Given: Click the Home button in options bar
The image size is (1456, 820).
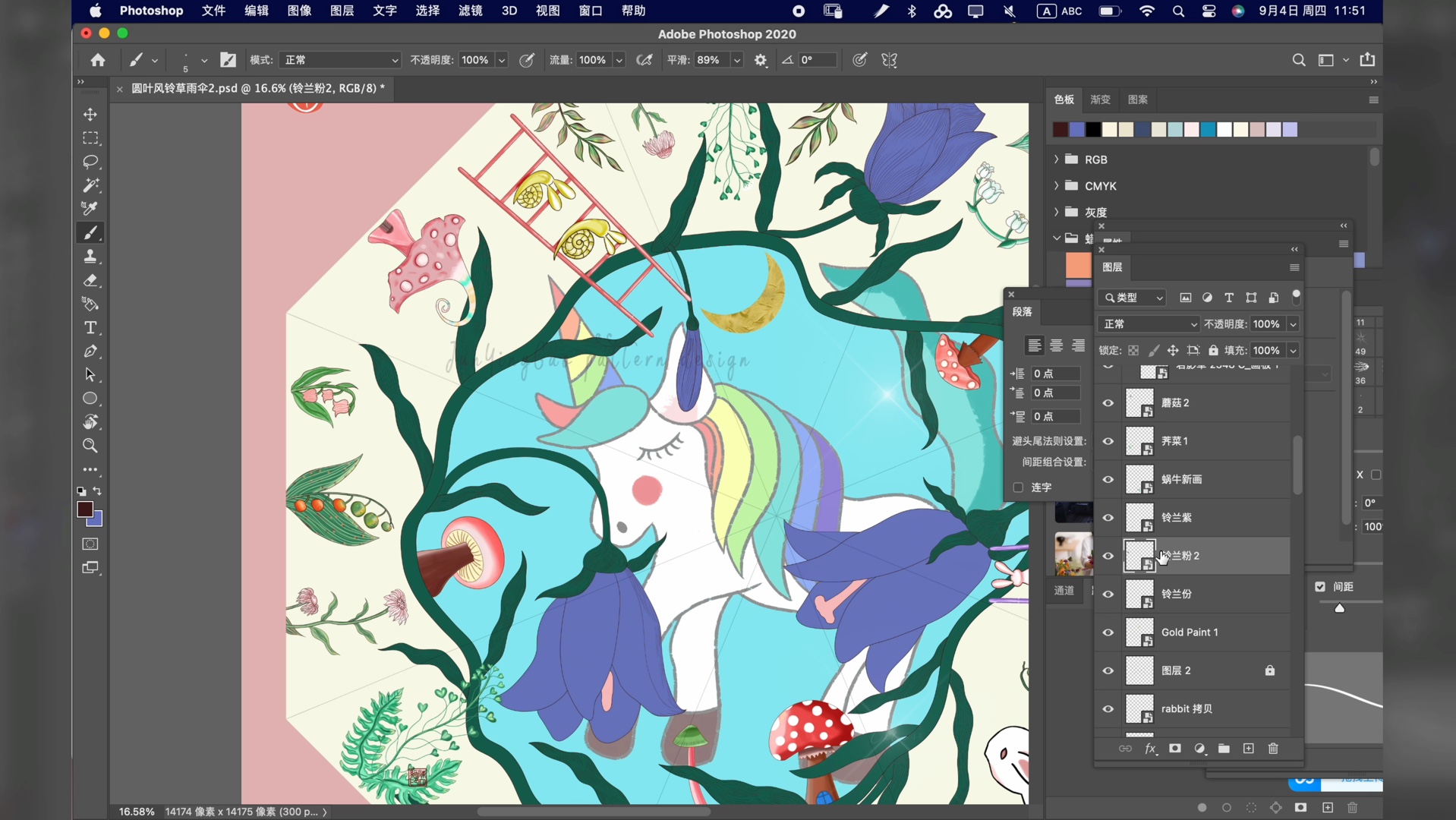Looking at the screenshot, I should (x=98, y=60).
